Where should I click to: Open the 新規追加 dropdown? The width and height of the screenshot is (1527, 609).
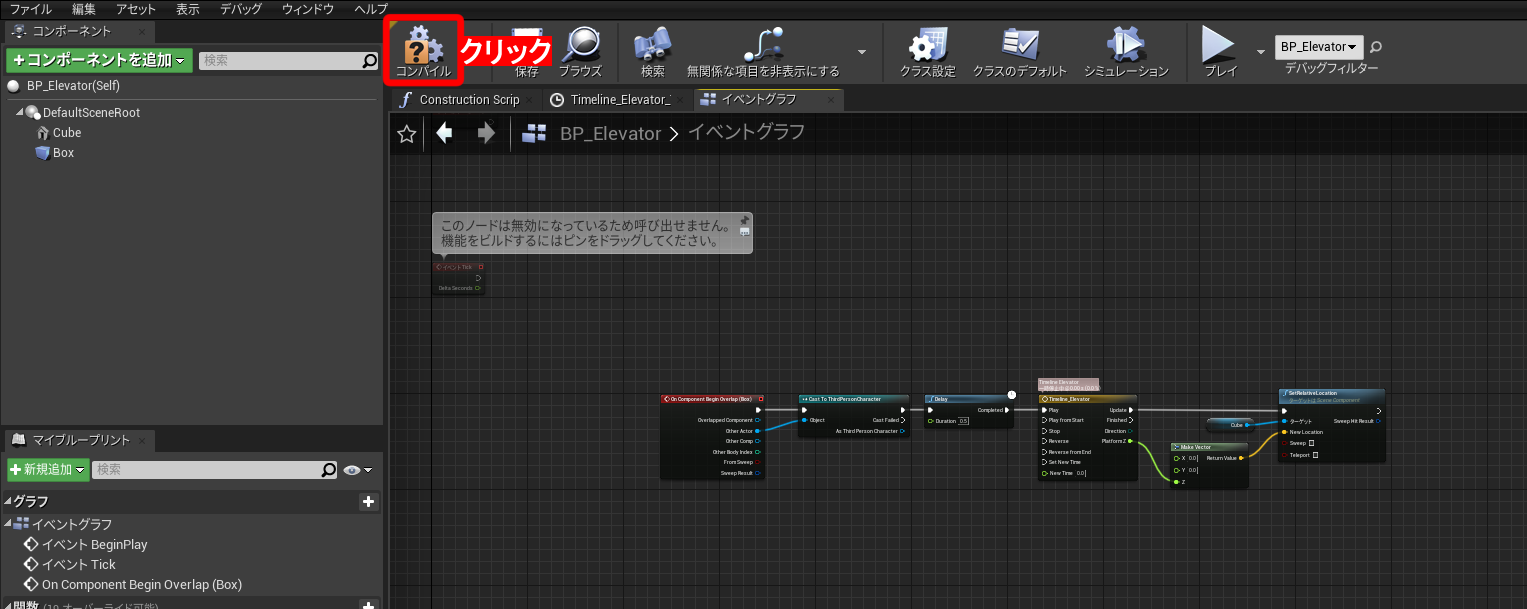[47, 470]
